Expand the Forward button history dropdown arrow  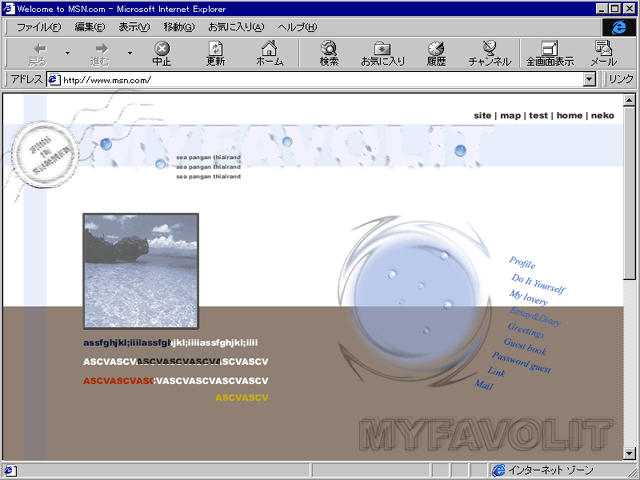[129, 53]
